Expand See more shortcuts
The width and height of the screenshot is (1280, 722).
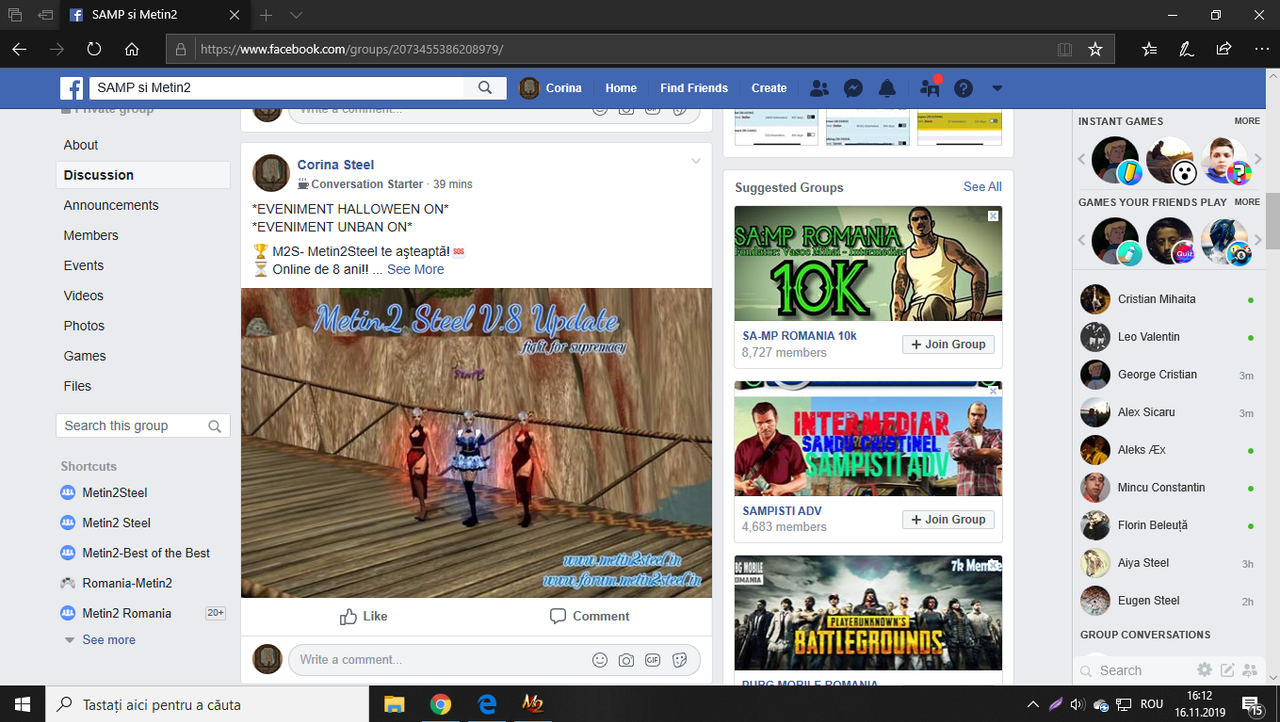click(109, 640)
